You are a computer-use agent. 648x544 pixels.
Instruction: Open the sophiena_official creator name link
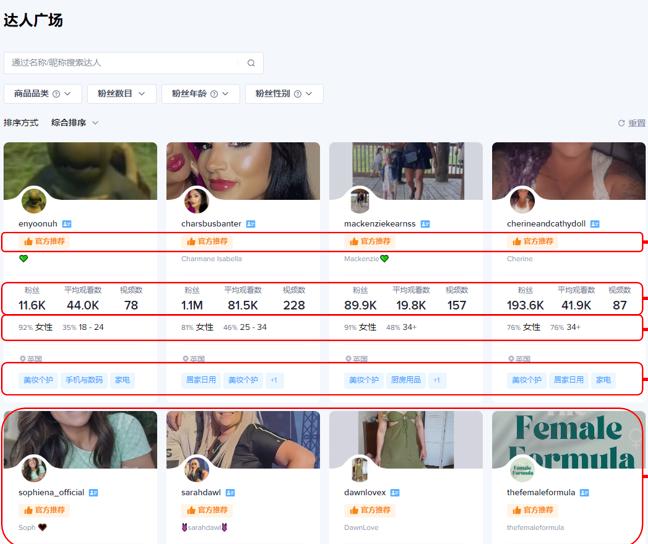pyautogui.click(x=51, y=492)
